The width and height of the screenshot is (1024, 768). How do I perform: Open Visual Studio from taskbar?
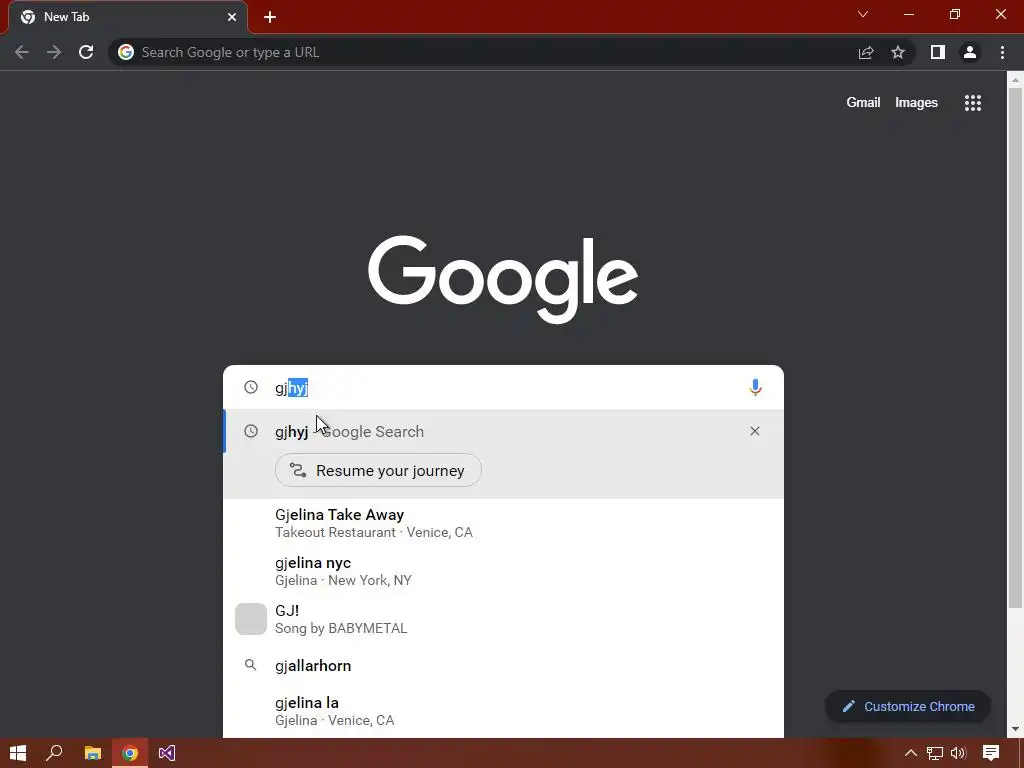pos(167,753)
